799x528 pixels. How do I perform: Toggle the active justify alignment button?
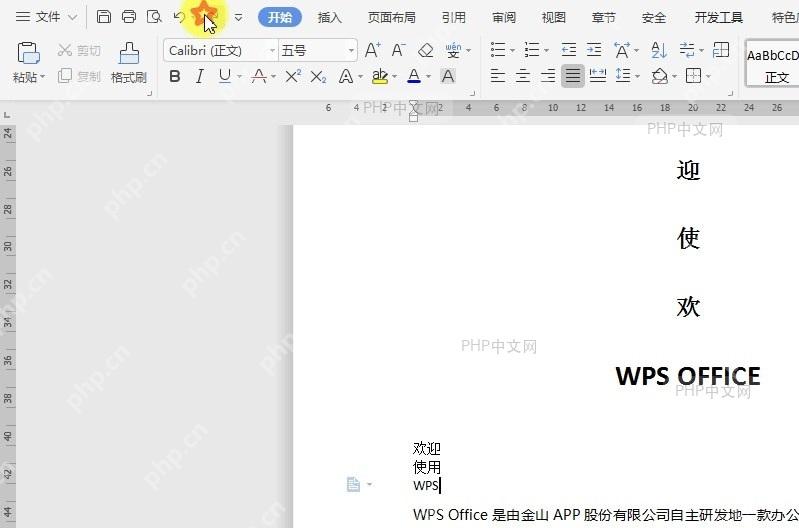click(x=573, y=76)
